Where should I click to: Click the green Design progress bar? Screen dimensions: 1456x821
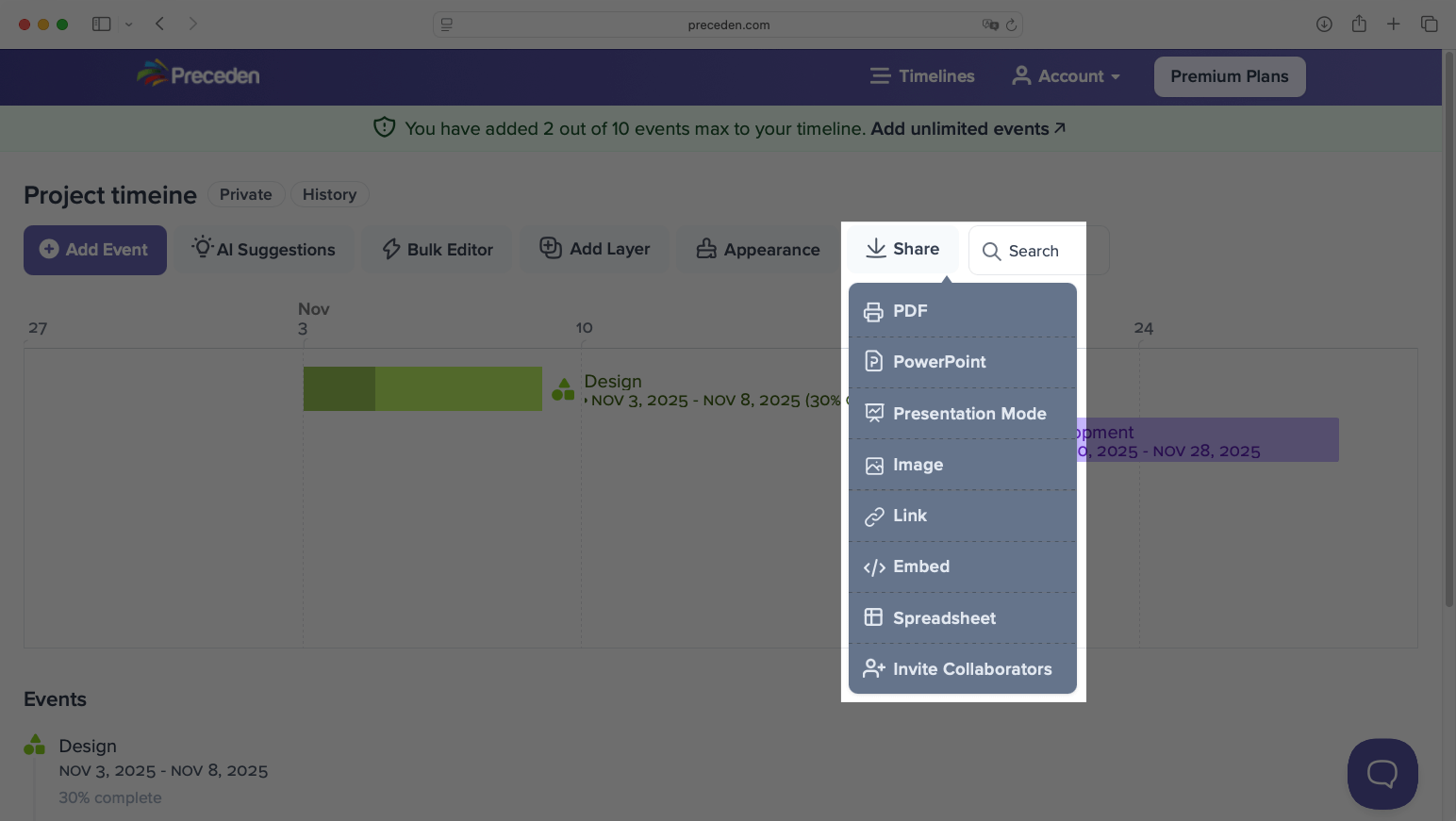pos(422,388)
